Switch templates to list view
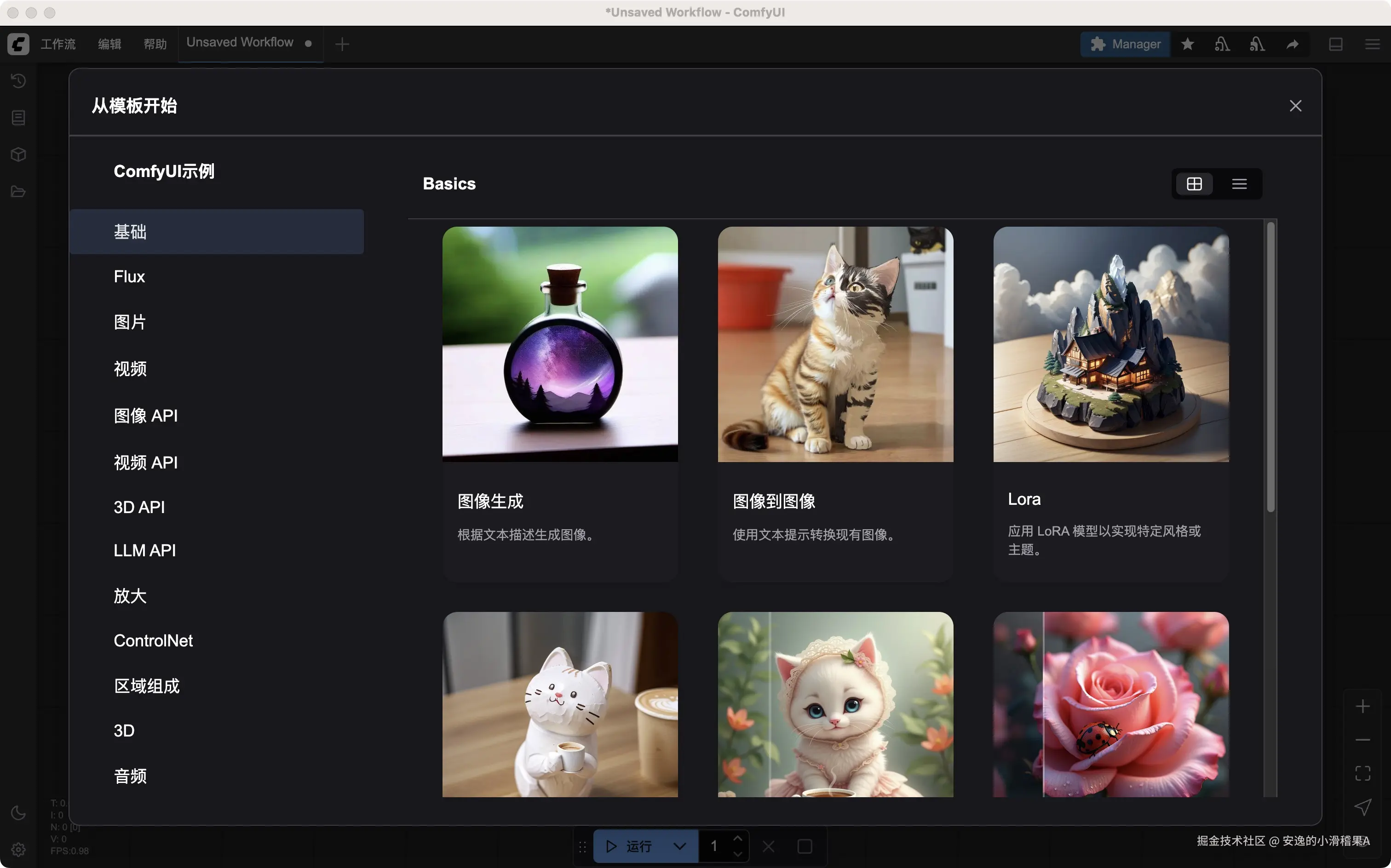The image size is (1391, 868). coord(1239,184)
